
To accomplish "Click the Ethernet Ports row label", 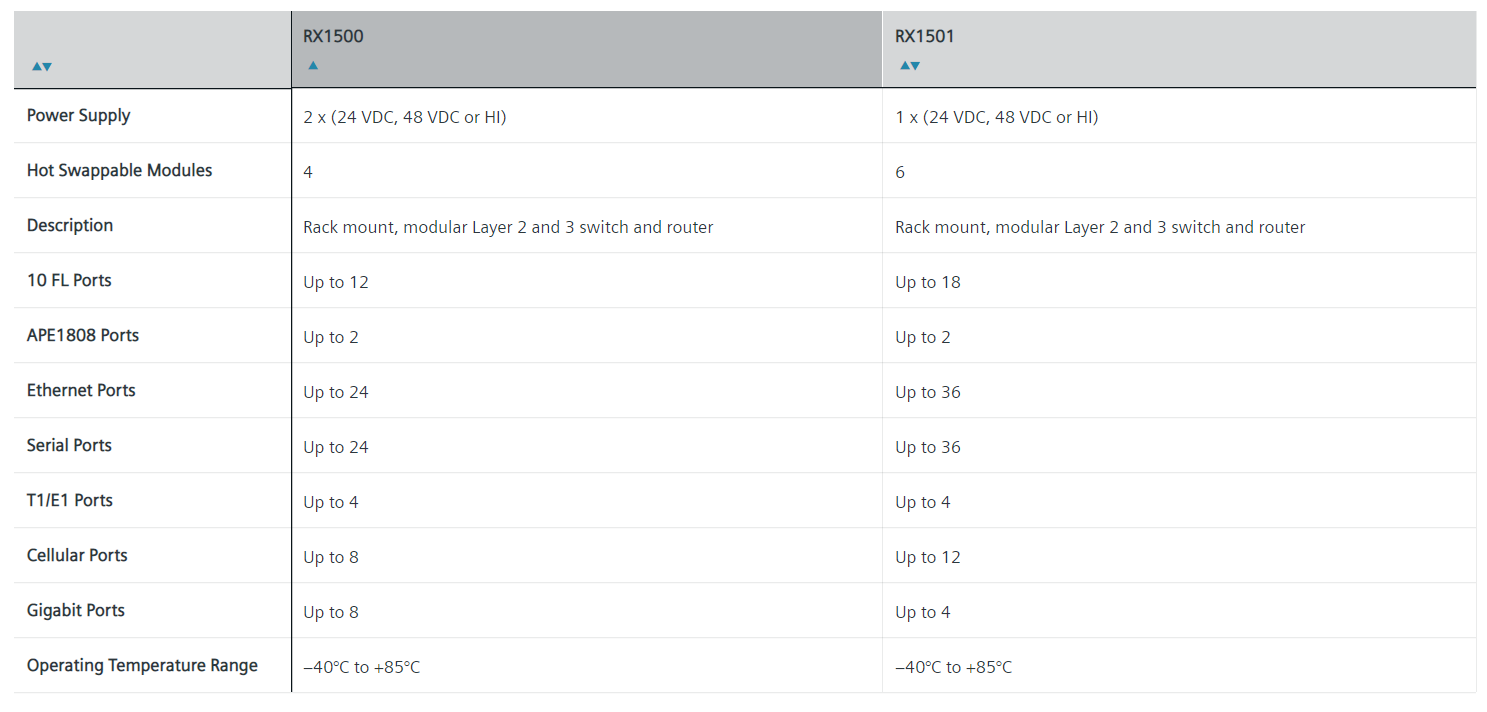I will pyautogui.click(x=81, y=390).
